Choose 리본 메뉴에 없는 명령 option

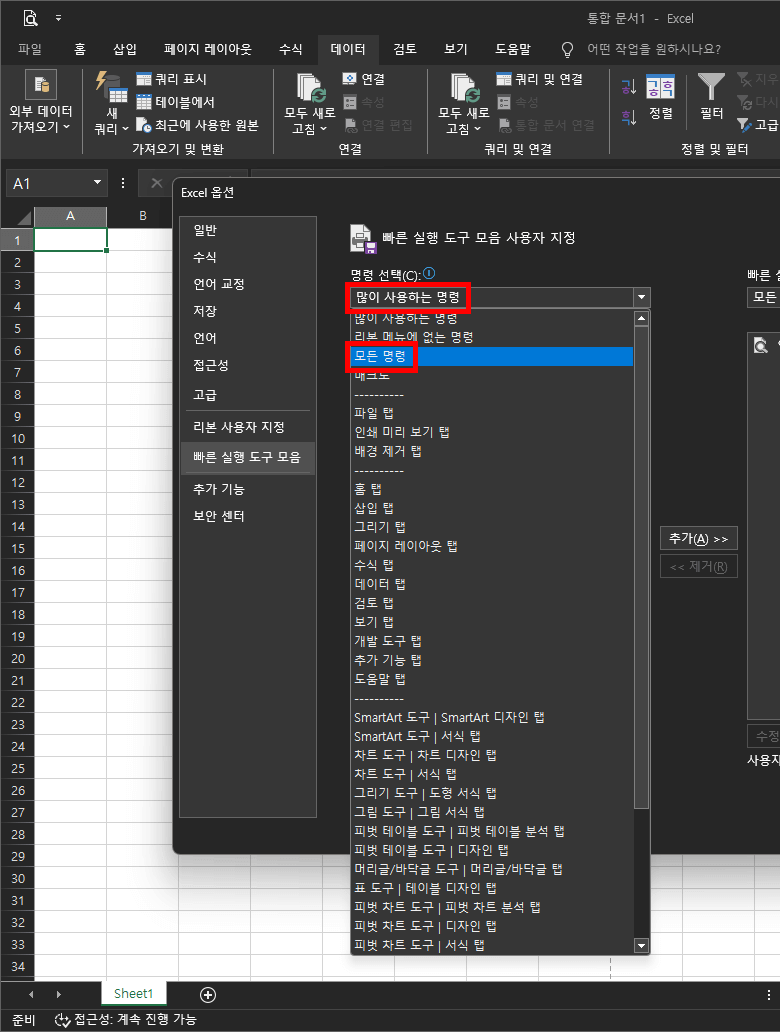coord(492,337)
